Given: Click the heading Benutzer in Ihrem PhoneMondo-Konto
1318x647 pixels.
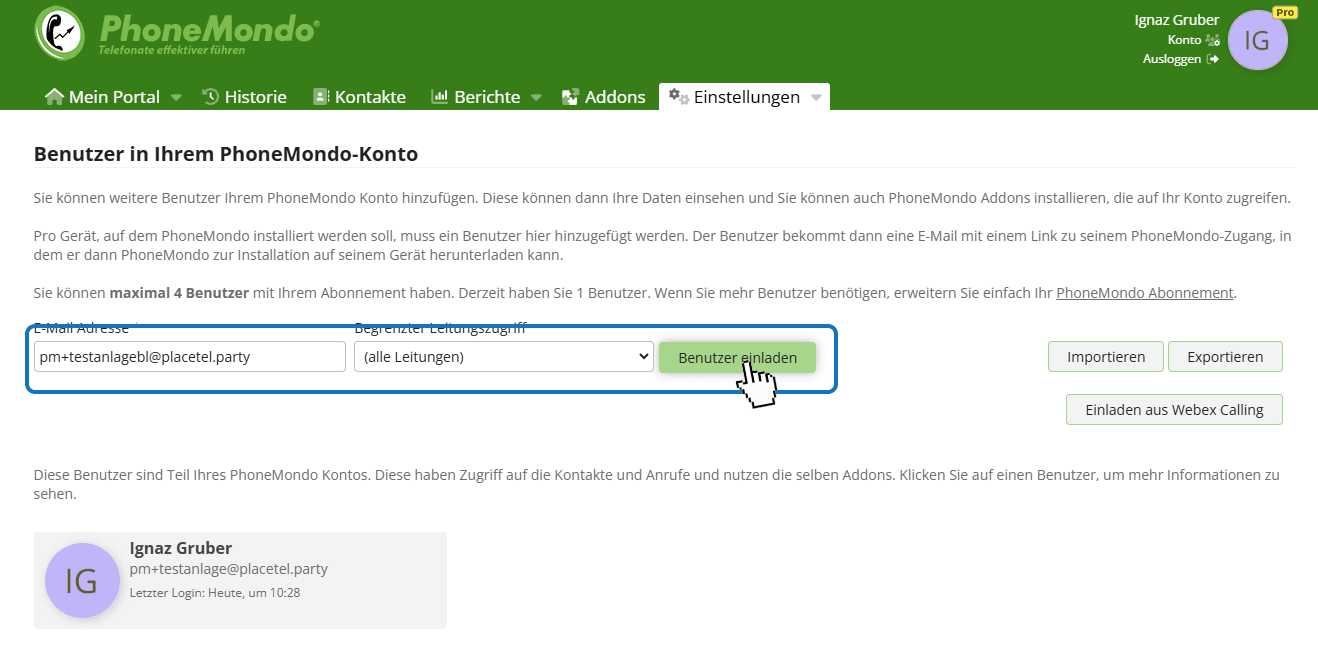Looking at the screenshot, I should click(x=226, y=154).
